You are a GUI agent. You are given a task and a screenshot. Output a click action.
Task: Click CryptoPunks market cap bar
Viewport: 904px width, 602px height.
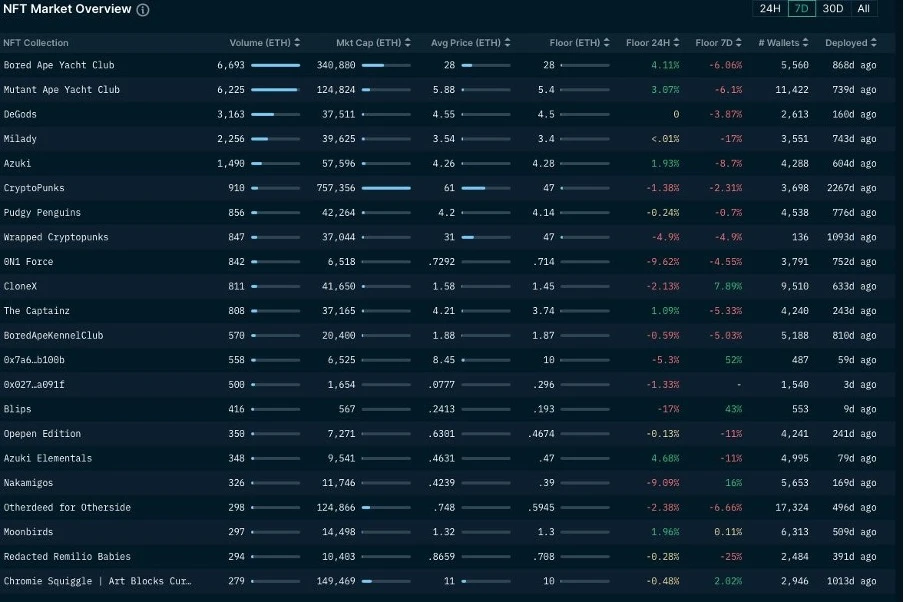tap(386, 188)
